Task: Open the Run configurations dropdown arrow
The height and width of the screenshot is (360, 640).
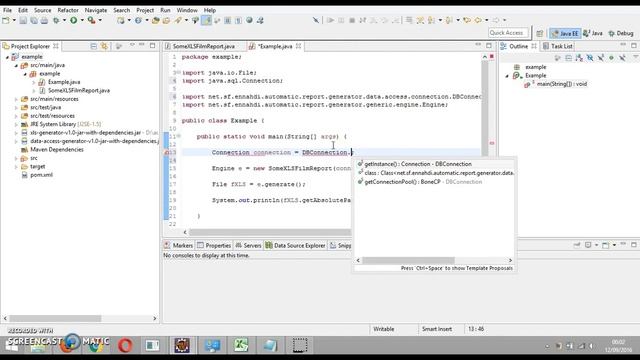Action: point(82,20)
